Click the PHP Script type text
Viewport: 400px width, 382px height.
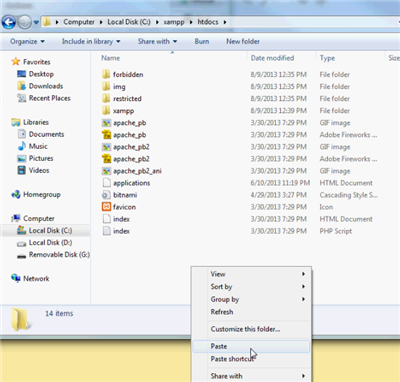(336, 231)
